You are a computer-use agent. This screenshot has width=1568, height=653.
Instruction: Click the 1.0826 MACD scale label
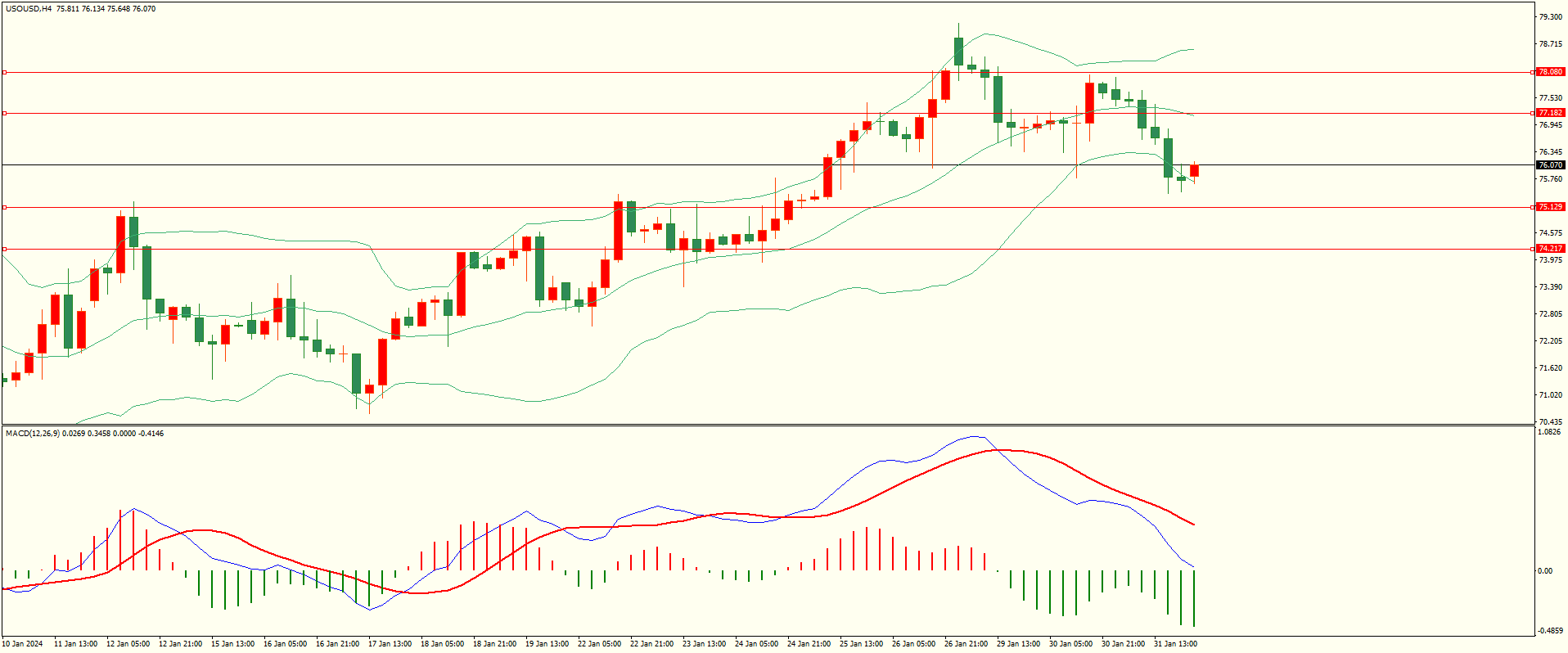(x=1550, y=431)
